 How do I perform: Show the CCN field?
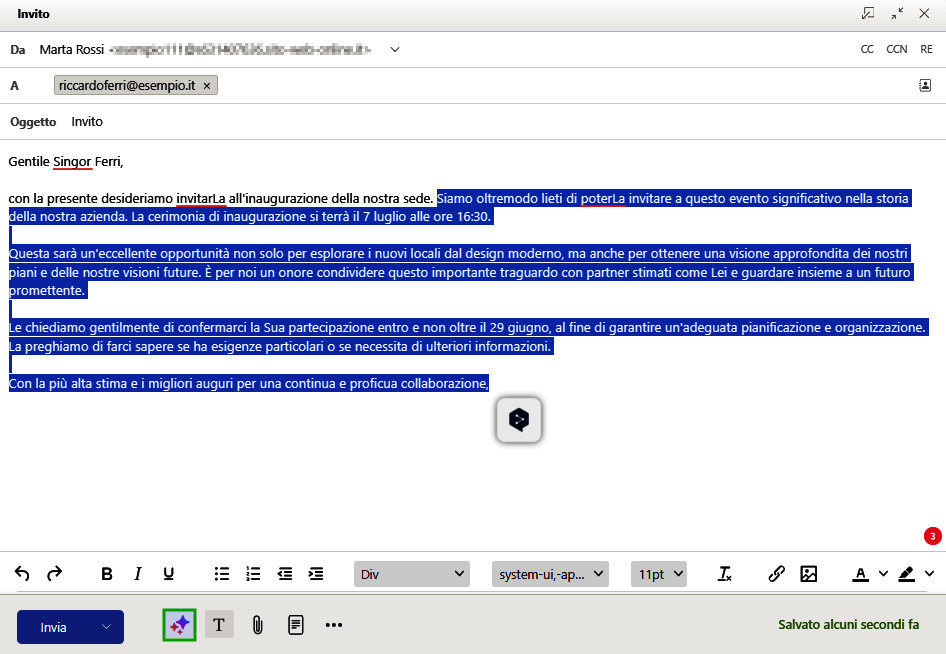pos(897,49)
